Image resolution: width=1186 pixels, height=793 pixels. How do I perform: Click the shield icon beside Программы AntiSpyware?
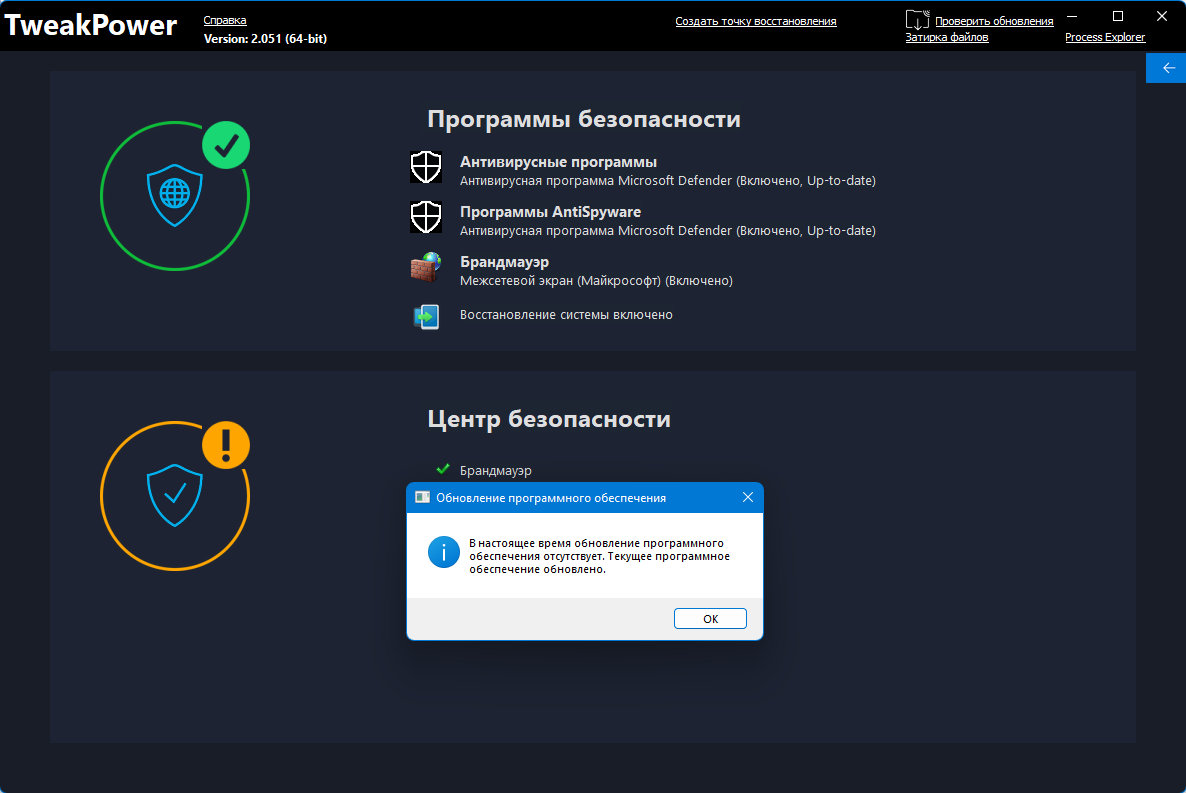pos(426,217)
